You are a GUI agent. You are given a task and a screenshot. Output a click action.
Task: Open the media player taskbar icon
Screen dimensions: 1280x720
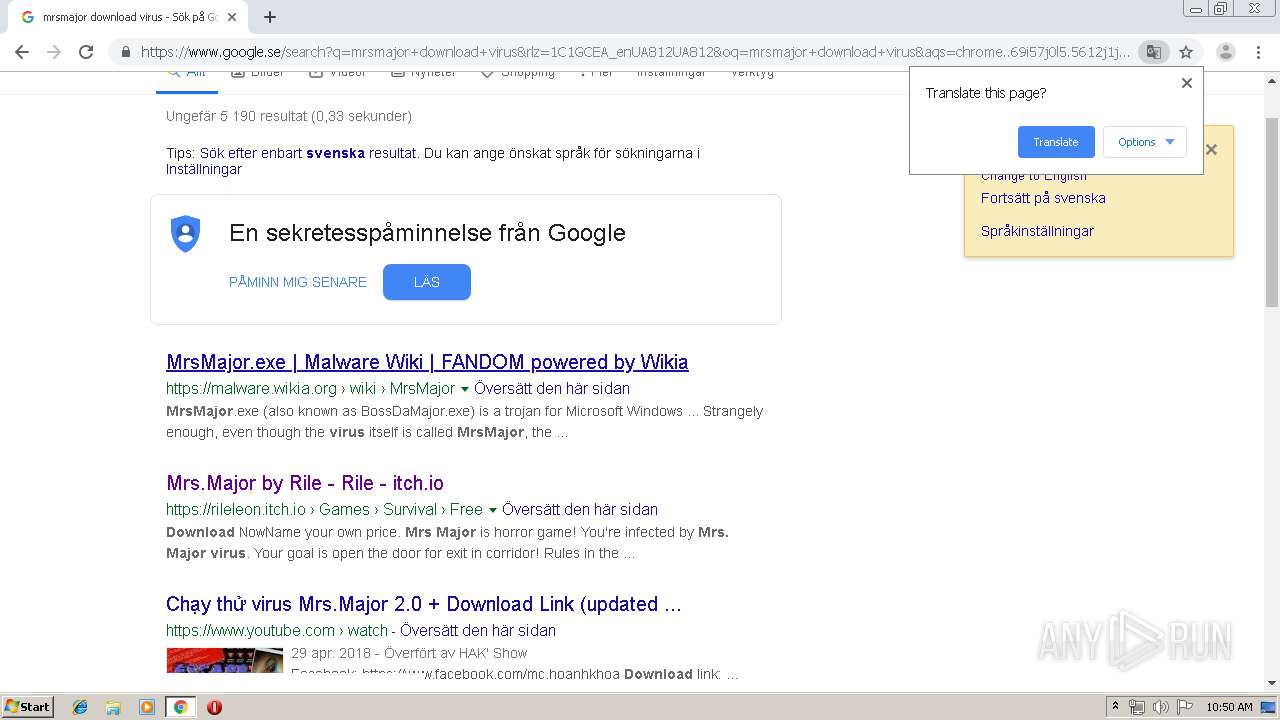coord(147,707)
